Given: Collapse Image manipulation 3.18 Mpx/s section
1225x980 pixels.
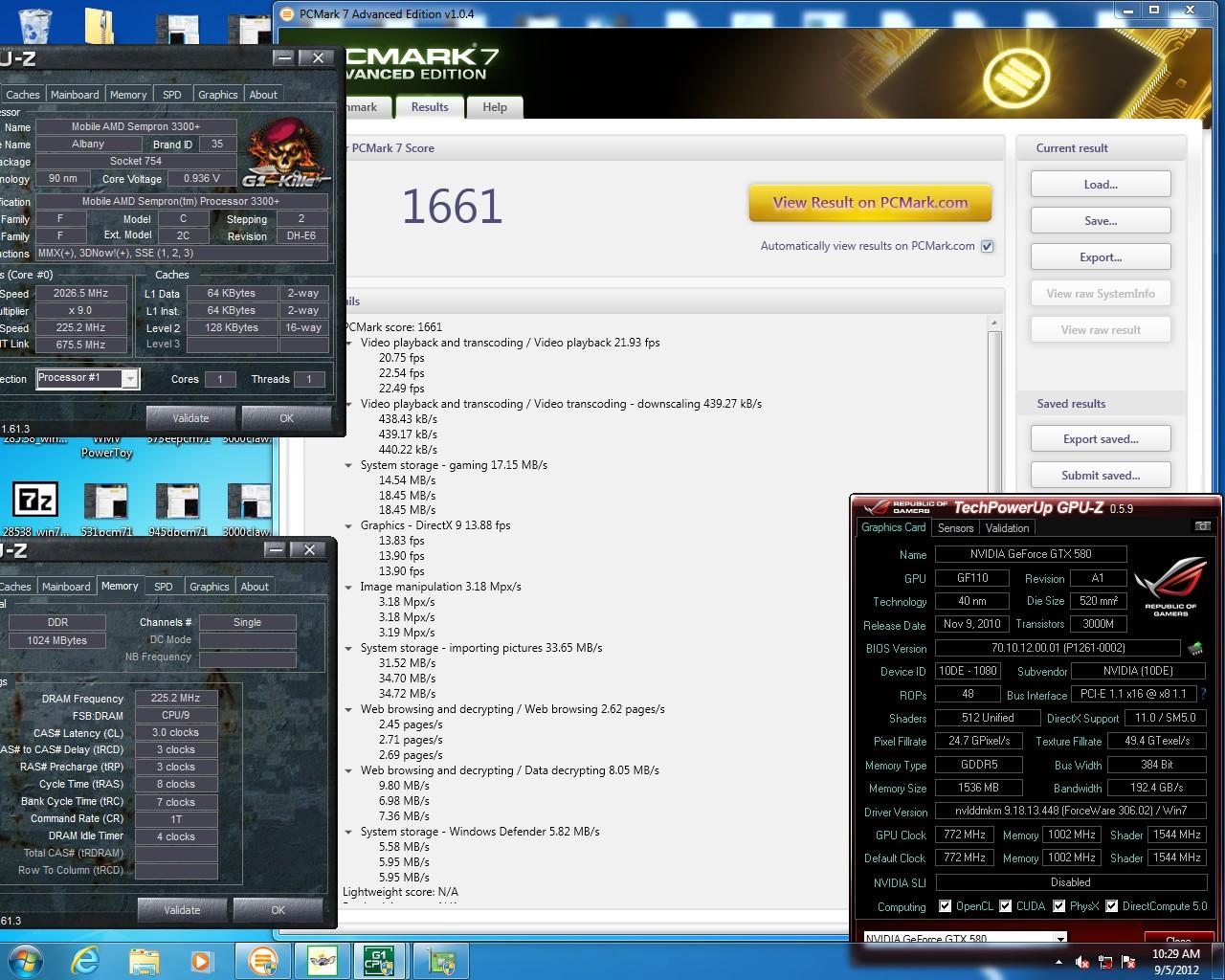Looking at the screenshot, I should (x=349, y=587).
